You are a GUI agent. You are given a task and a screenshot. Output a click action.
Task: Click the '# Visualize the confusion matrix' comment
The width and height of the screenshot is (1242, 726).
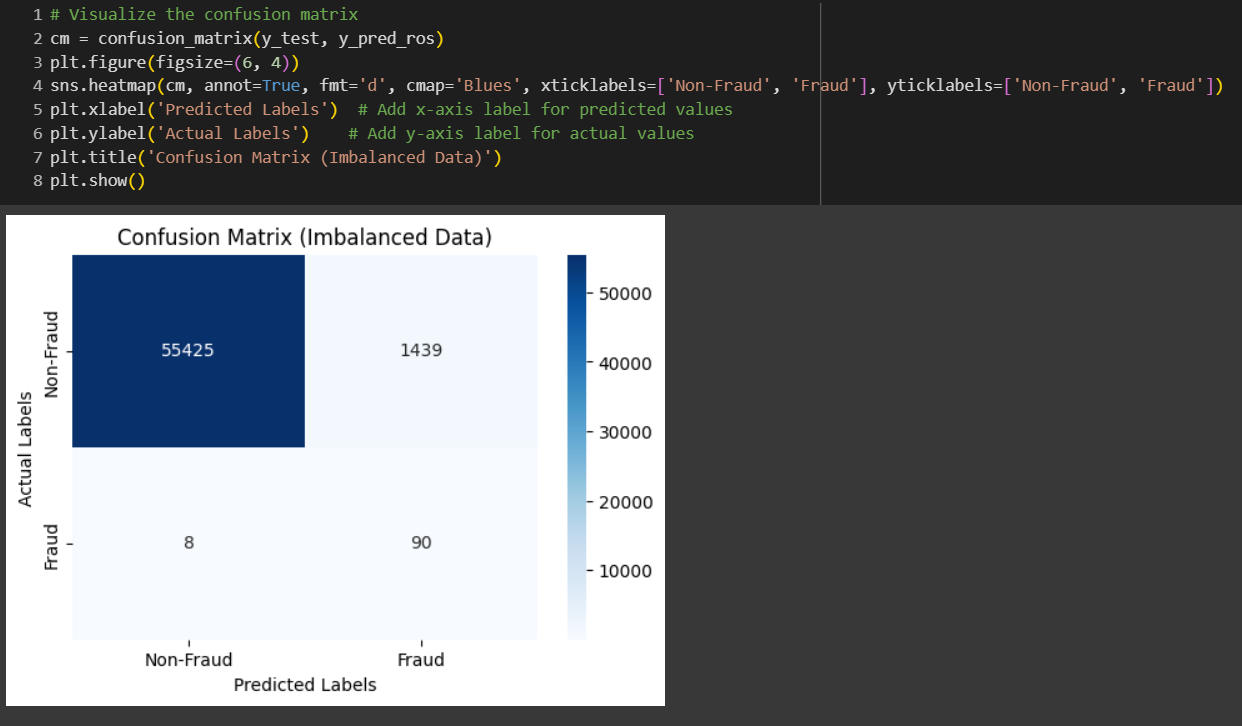click(212, 15)
